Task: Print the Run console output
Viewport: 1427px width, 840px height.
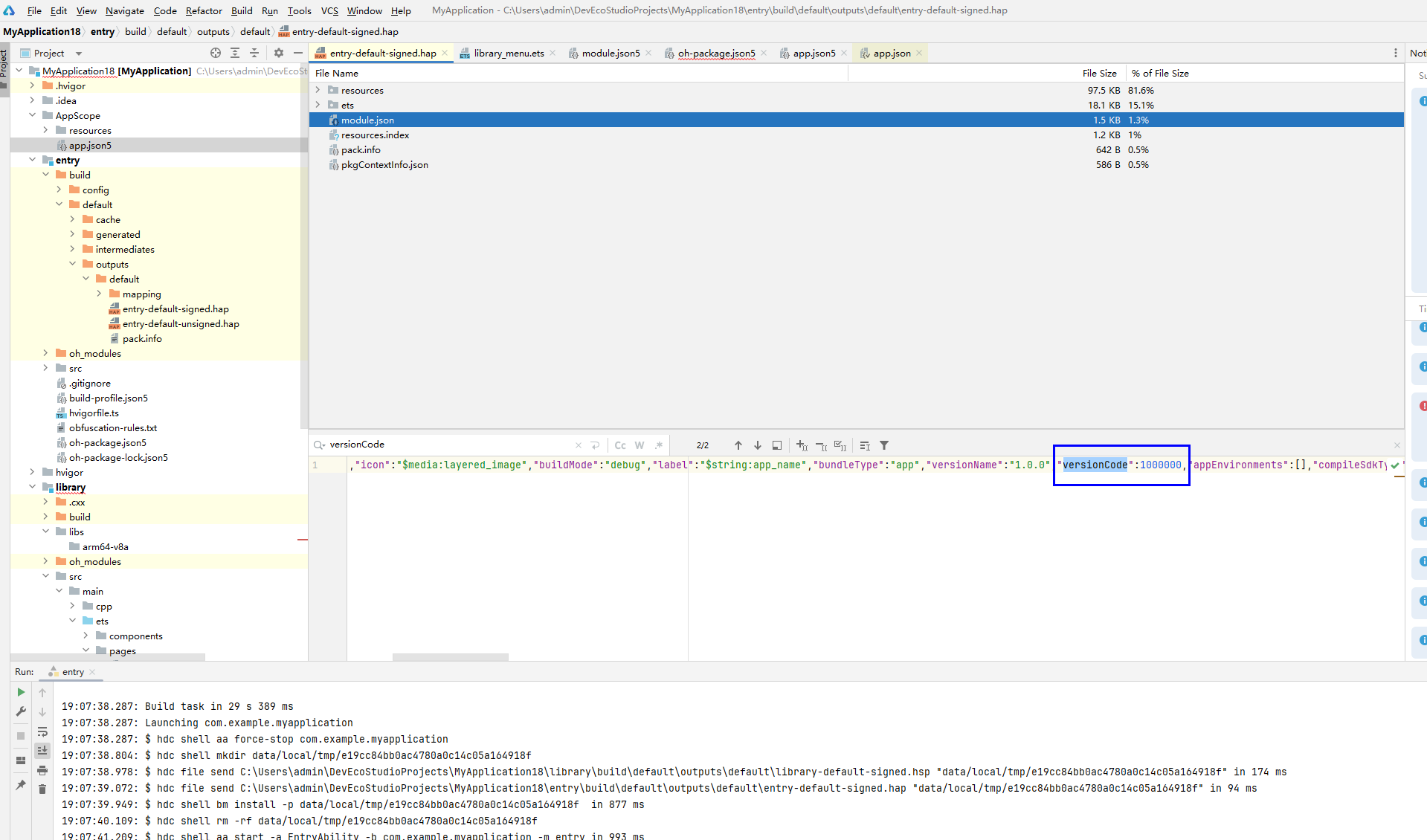Action: [42, 770]
